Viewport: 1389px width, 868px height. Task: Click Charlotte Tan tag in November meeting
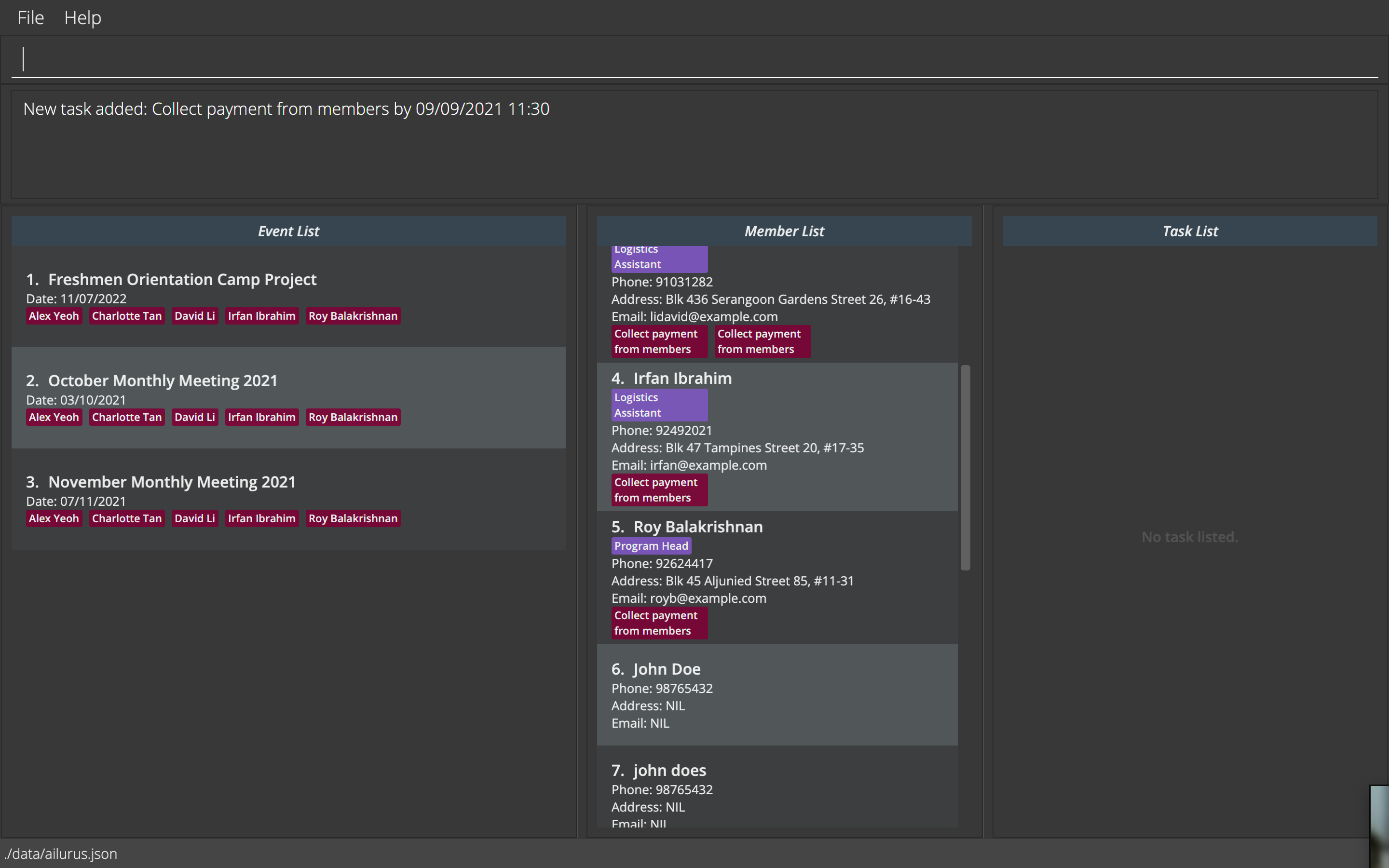(x=127, y=518)
